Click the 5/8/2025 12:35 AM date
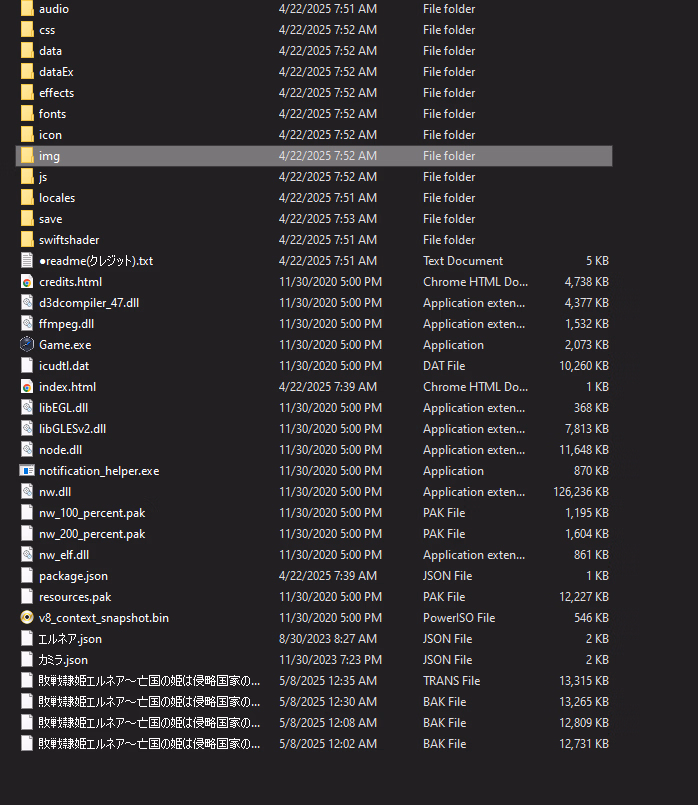The height and width of the screenshot is (805, 698). (x=328, y=681)
